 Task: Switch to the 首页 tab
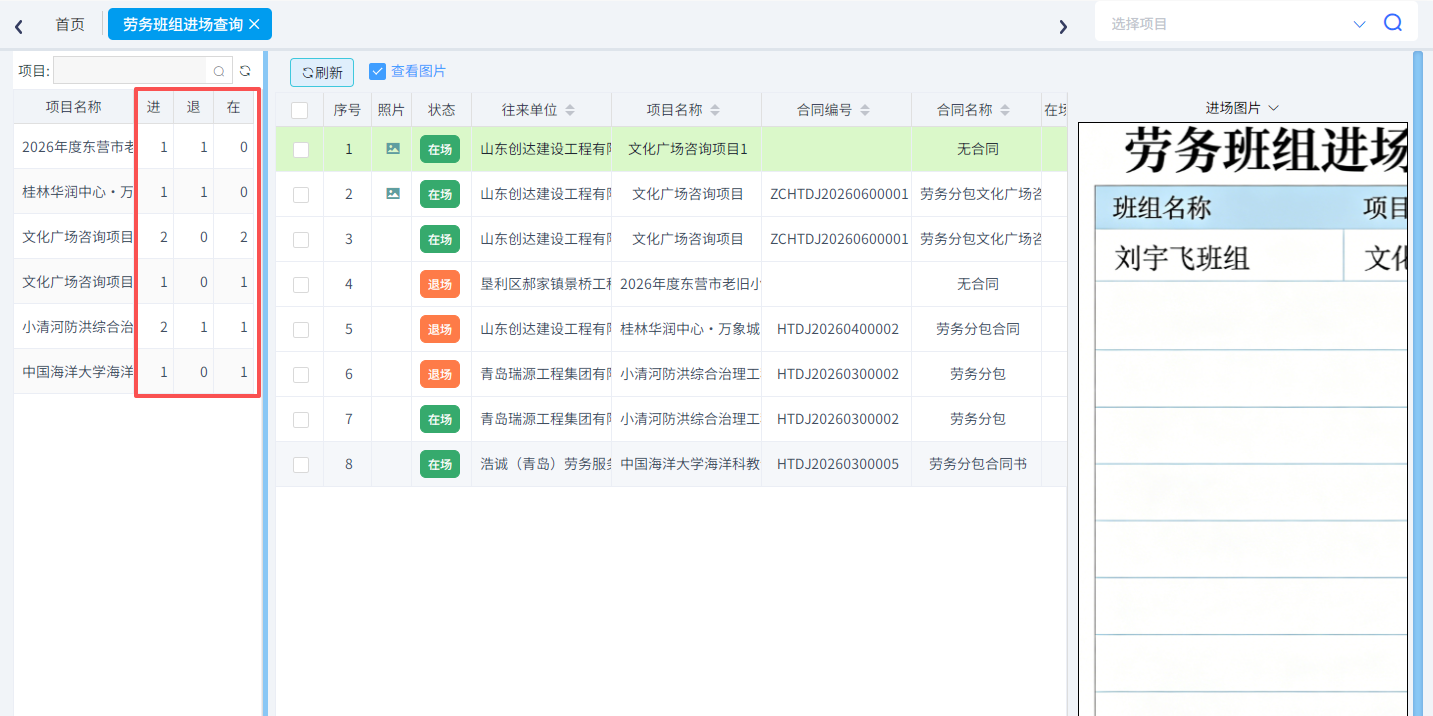click(x=70, y=24)
